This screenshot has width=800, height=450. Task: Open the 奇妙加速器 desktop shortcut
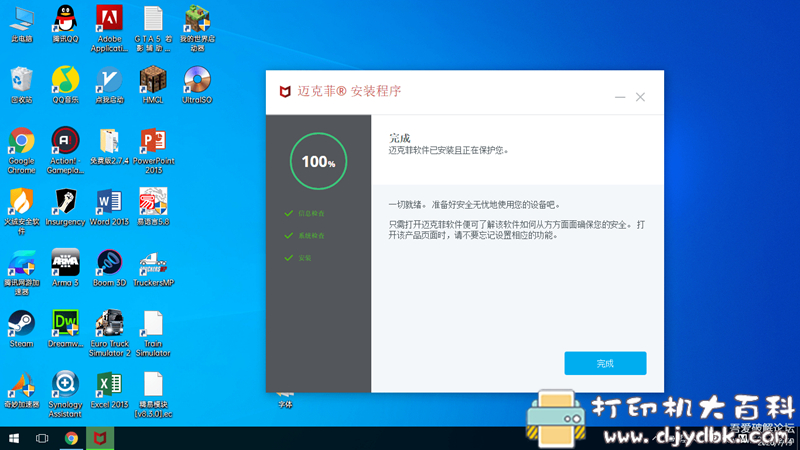[21, 389]
